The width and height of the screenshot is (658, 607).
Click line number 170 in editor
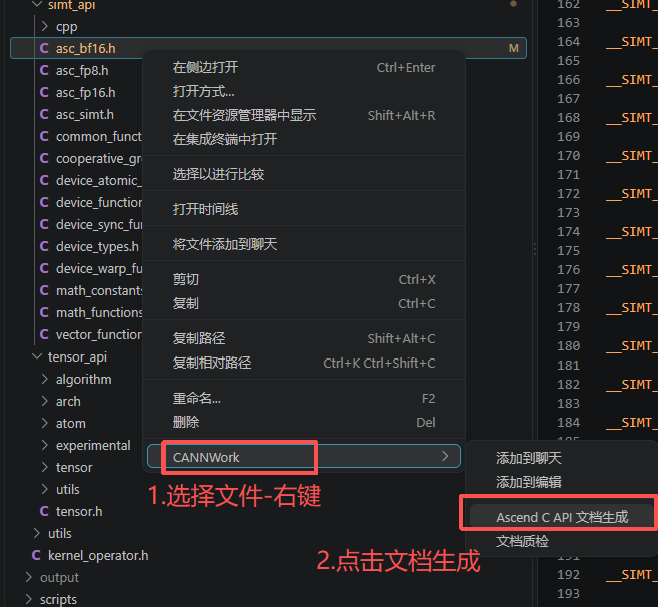click(568, 155)
